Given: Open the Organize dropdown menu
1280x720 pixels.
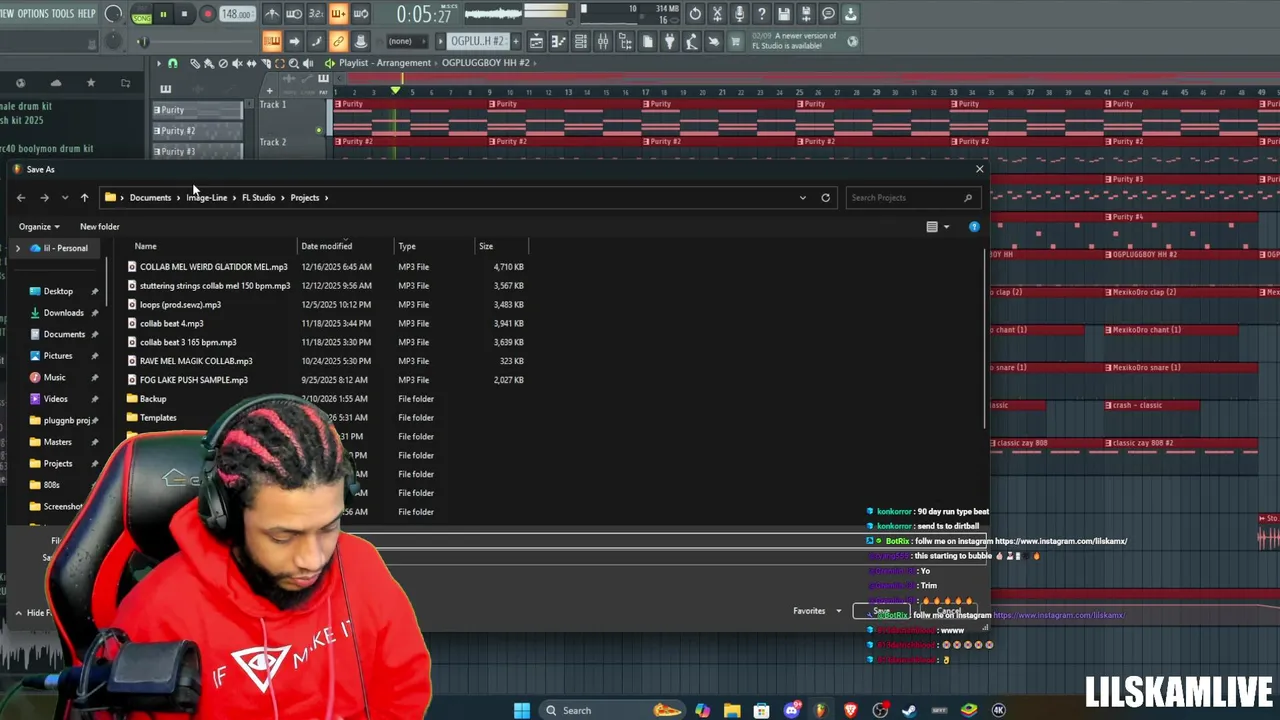Looking at the screenshot, I should coord(38,227).
